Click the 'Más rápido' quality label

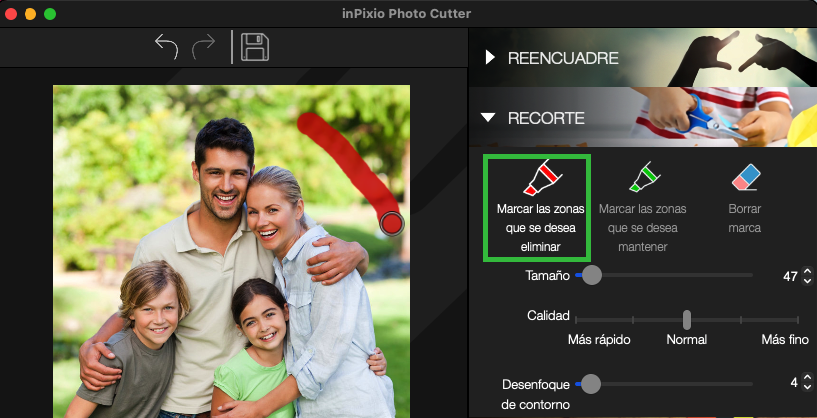point(599,340)
